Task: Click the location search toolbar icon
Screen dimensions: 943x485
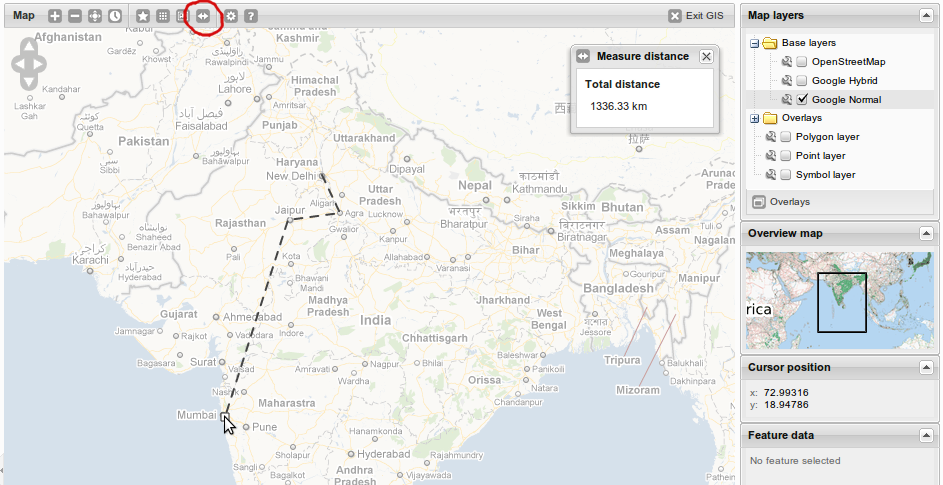Action: (182, 16)
